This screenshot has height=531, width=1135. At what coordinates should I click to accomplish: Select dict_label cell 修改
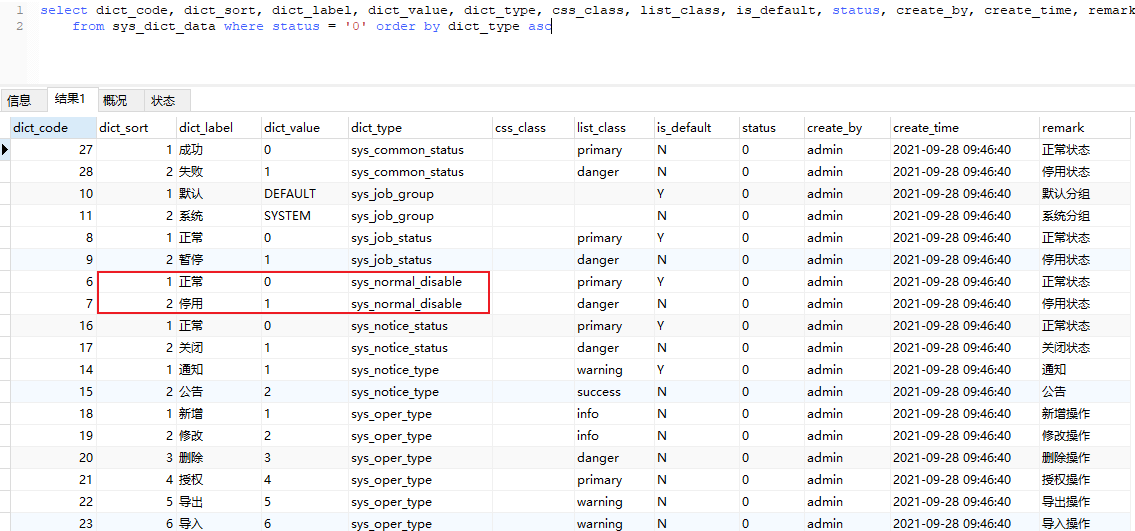tap(219, 436)
